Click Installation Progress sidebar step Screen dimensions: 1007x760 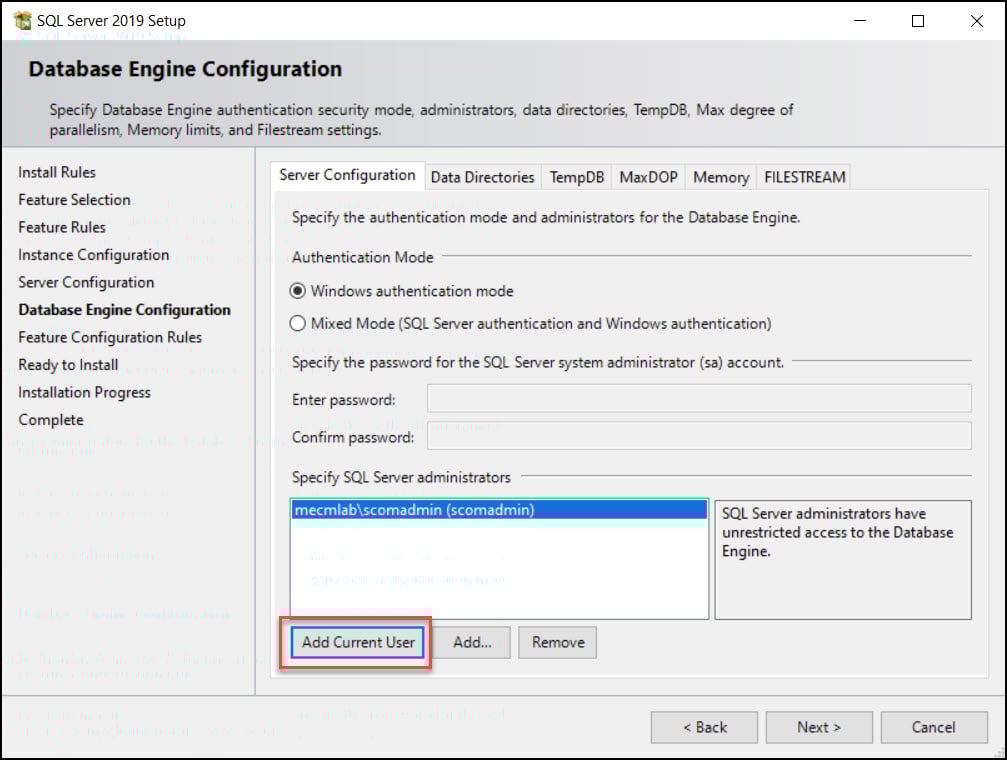pos(84,393)
